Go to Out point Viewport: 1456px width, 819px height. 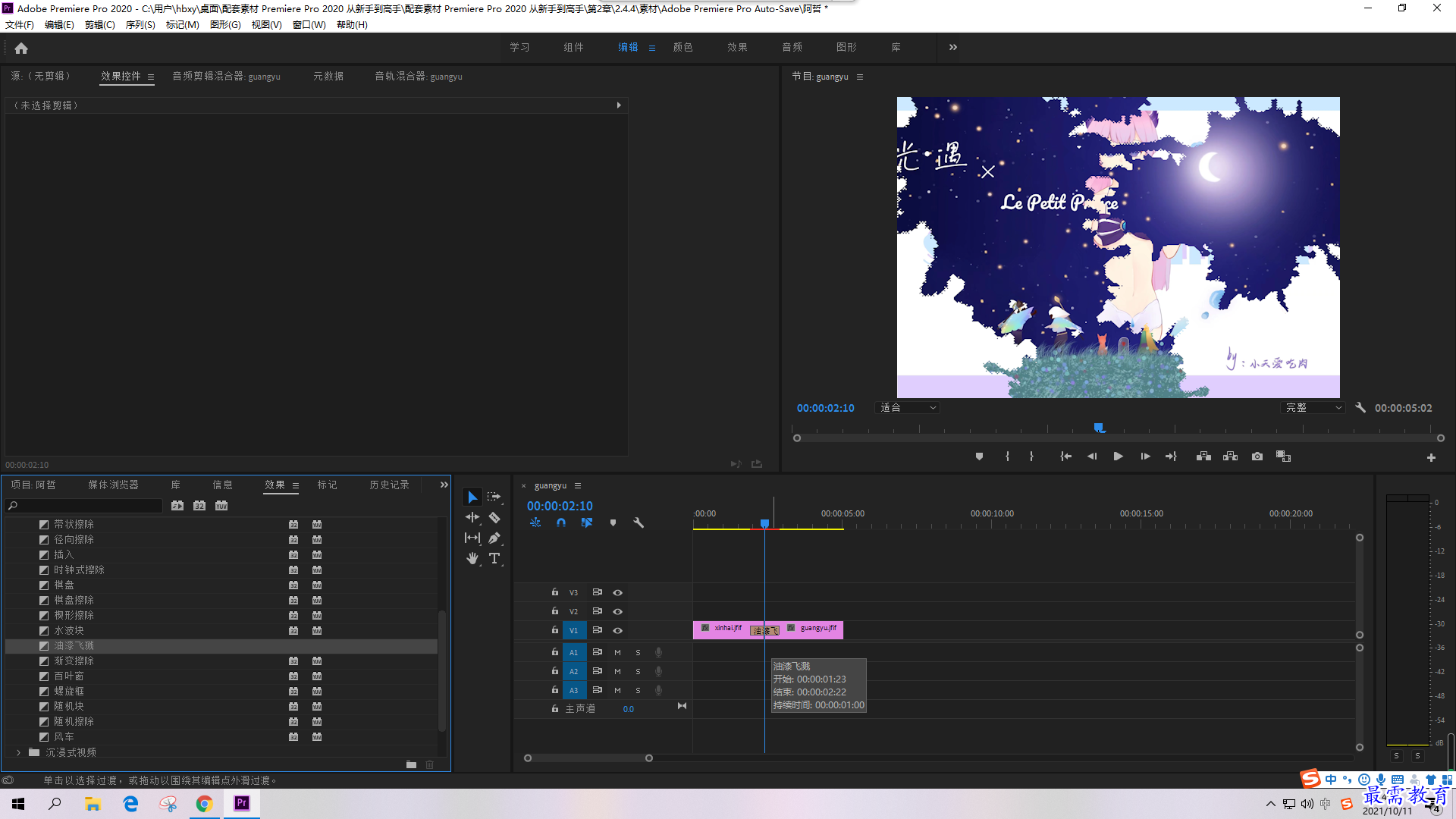click(x=1171, y=457)
